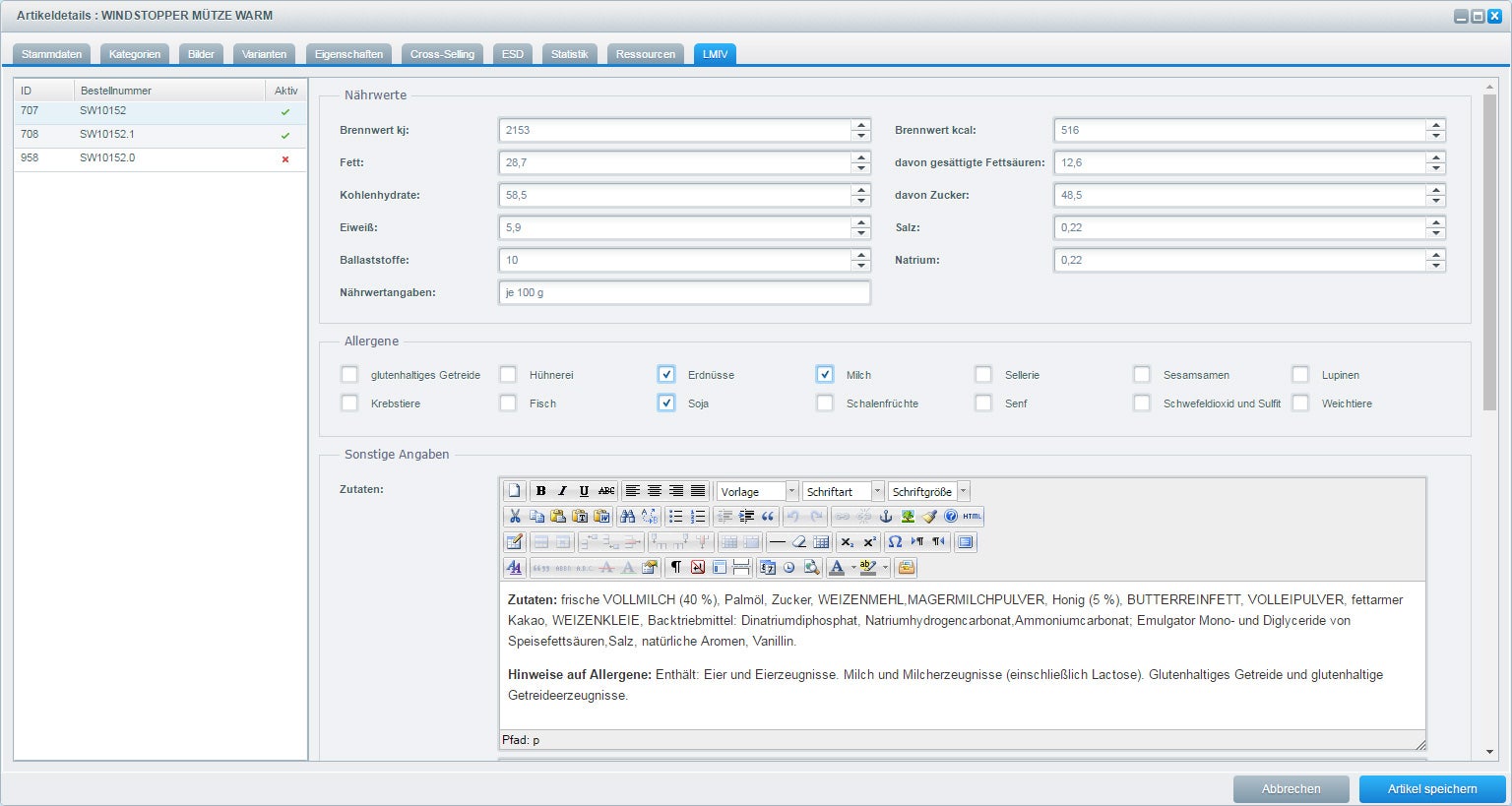The width and height of the screenshot is (1512, 806).
Task: Uncheck the Erdnüsse allergen
Action: [x=666, y=374]
